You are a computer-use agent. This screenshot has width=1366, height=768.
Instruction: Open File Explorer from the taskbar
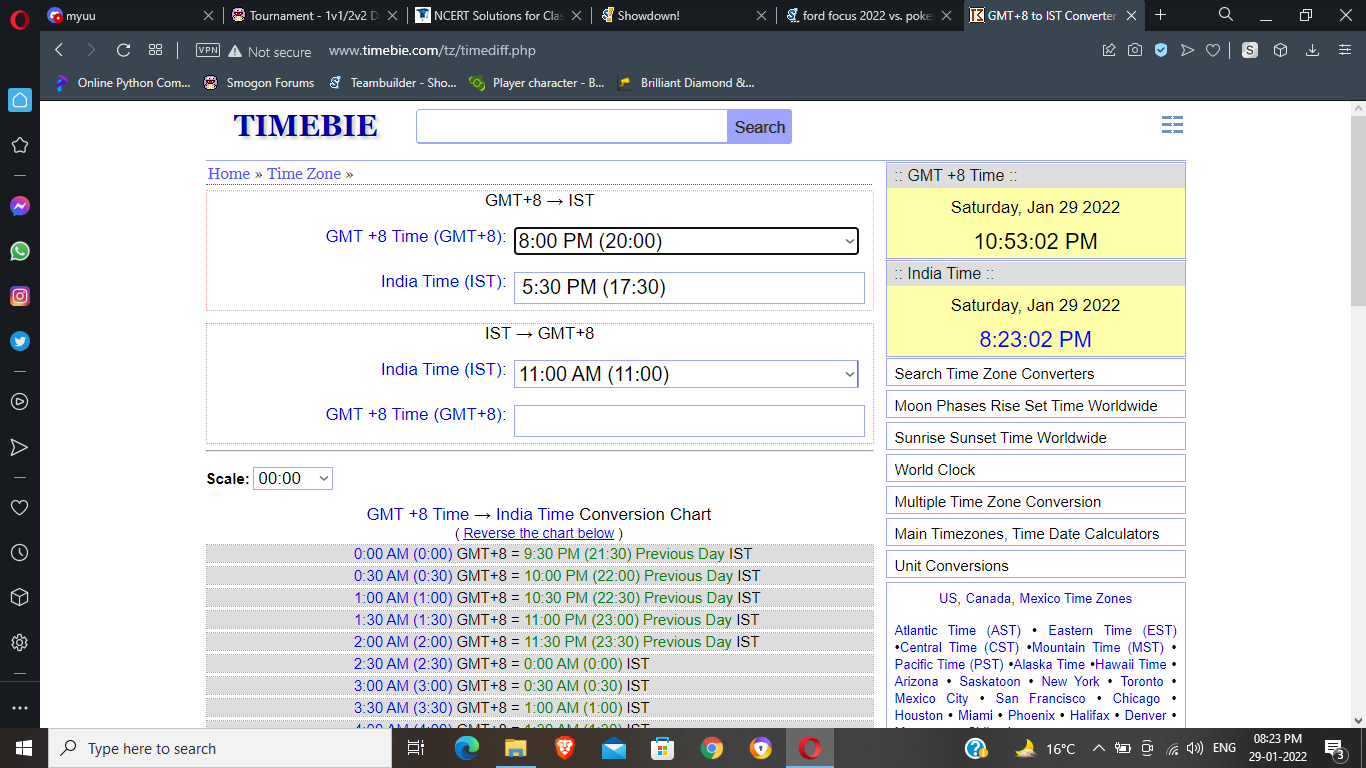(x=515, y=748)
